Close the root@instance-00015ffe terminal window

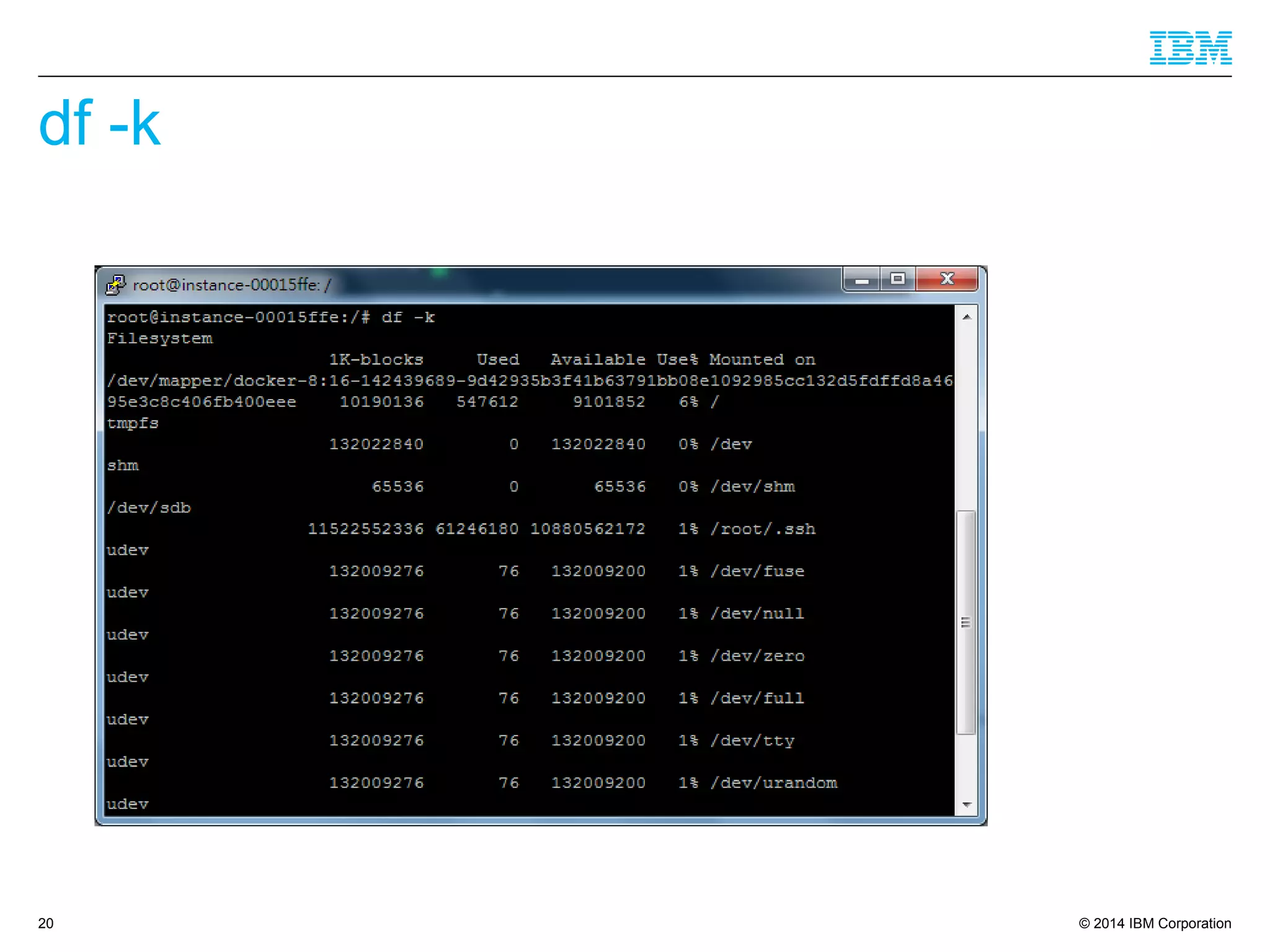point(947,280)
